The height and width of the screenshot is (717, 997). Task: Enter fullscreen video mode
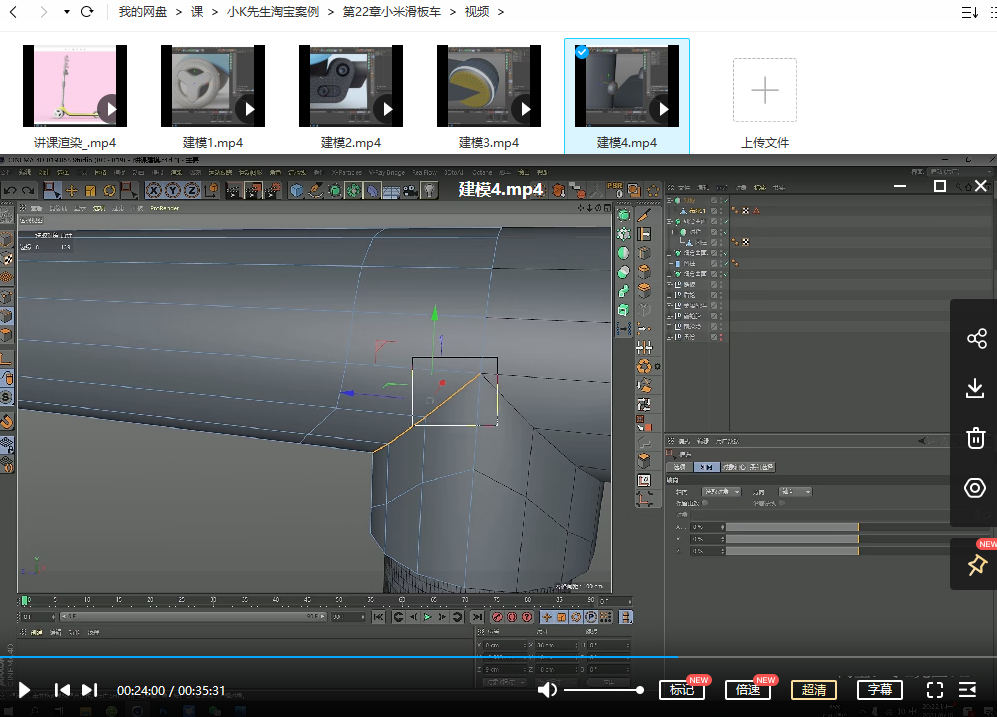[x=935, y=690]
